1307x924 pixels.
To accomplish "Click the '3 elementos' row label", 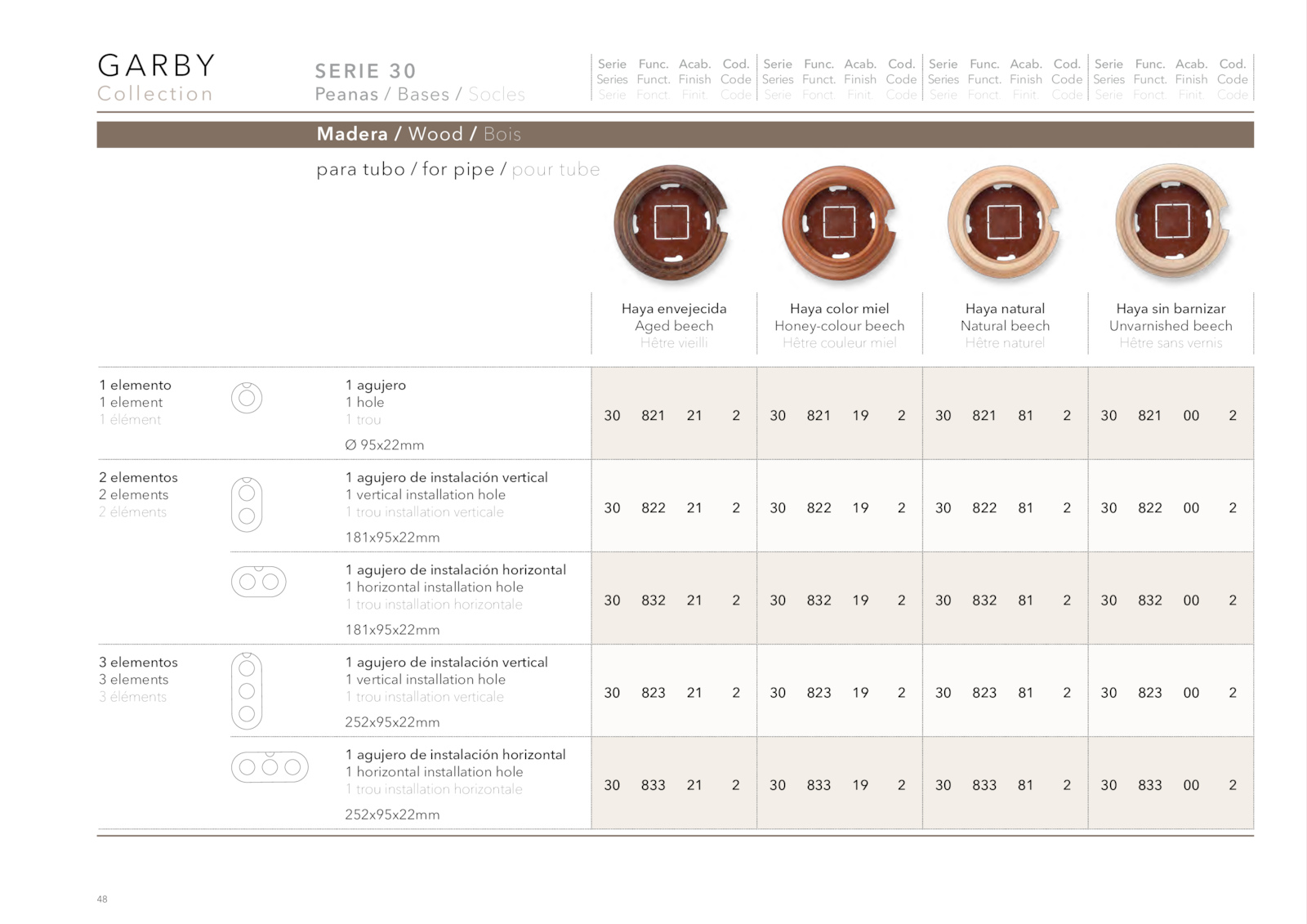I will pyautogui.click(x=138, y=662).
